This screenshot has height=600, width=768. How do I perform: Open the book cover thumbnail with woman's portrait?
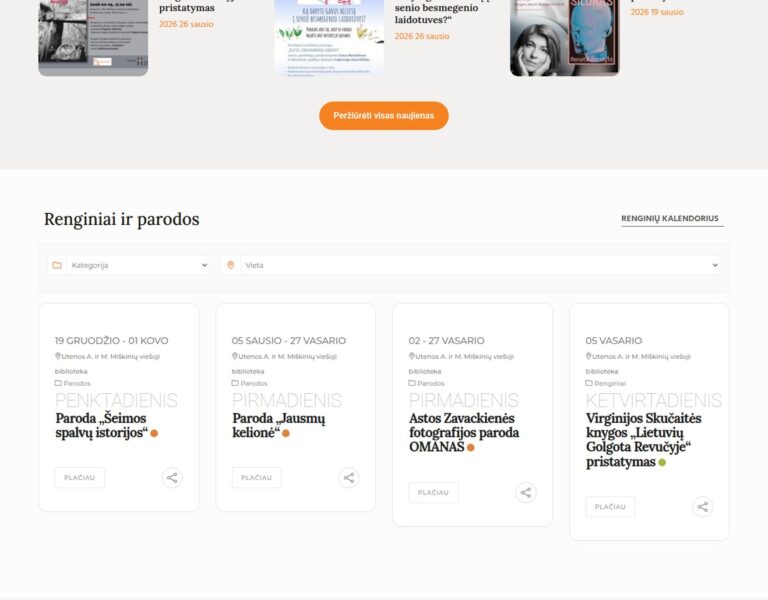(x=564, y=37)
